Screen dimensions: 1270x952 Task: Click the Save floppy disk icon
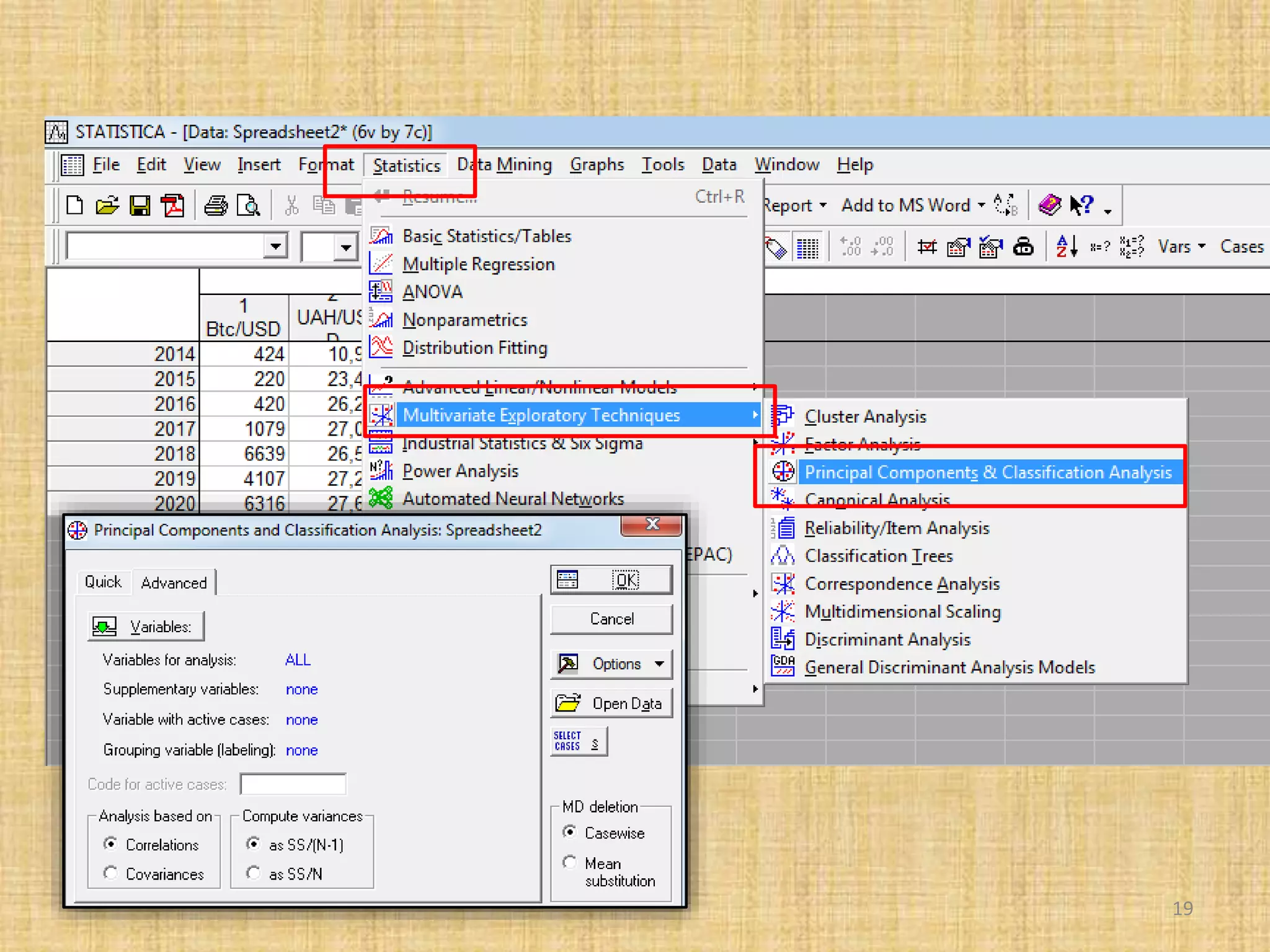(140, 205)
